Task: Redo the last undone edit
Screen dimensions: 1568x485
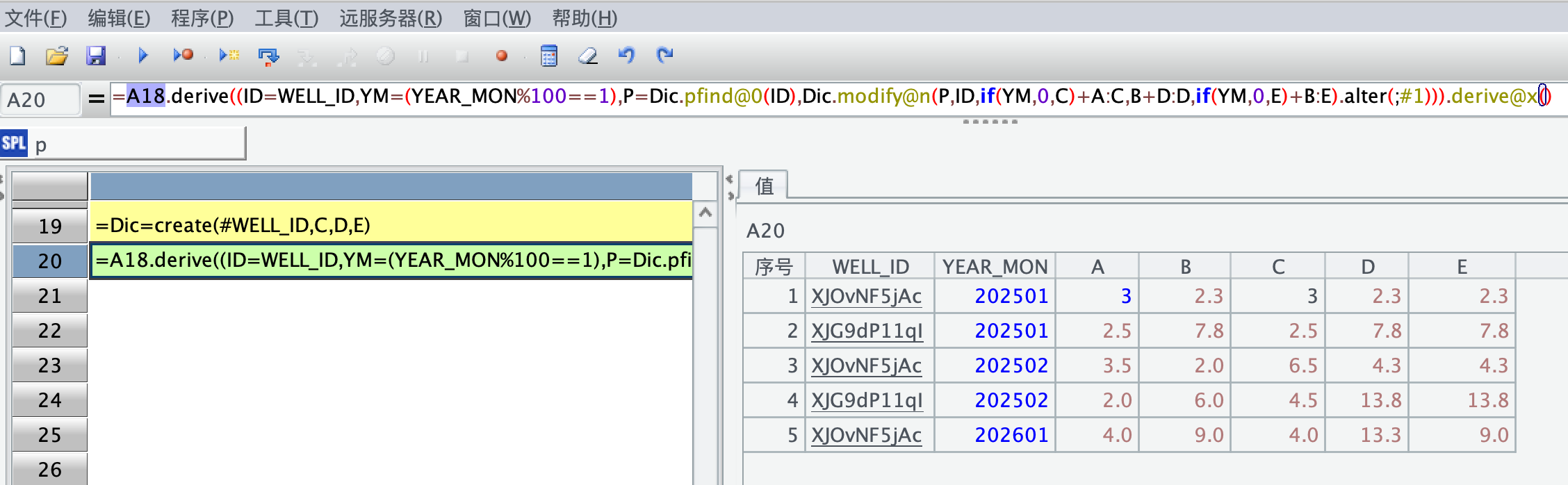Action: click(665, 56)
